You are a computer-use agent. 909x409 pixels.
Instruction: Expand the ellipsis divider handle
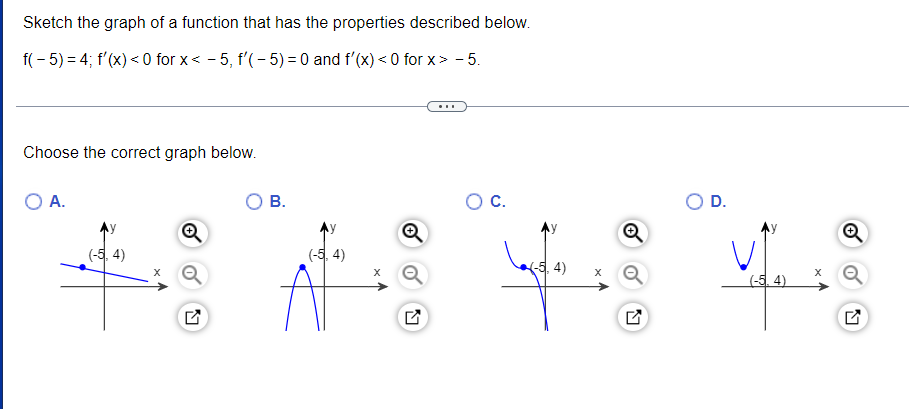(x=446, y=107)
